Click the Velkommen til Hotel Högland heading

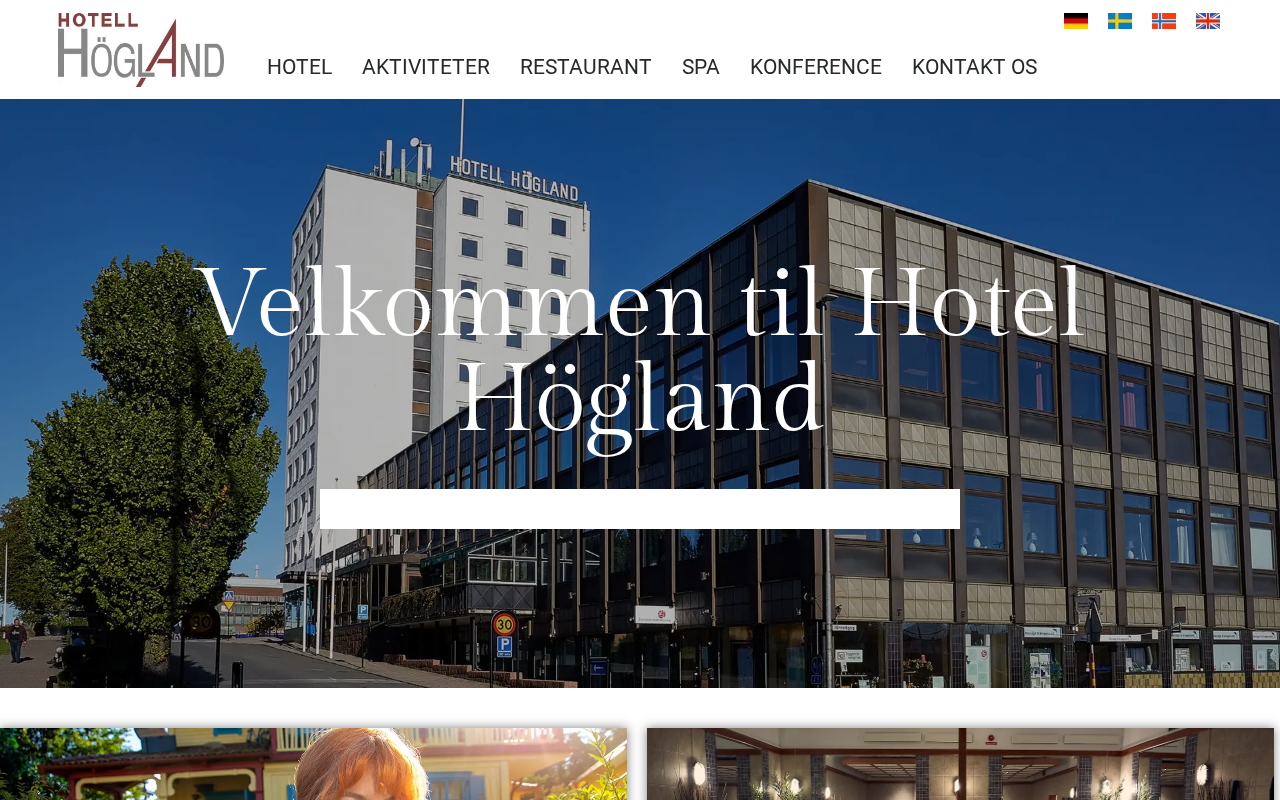click(x=640, y=350)
